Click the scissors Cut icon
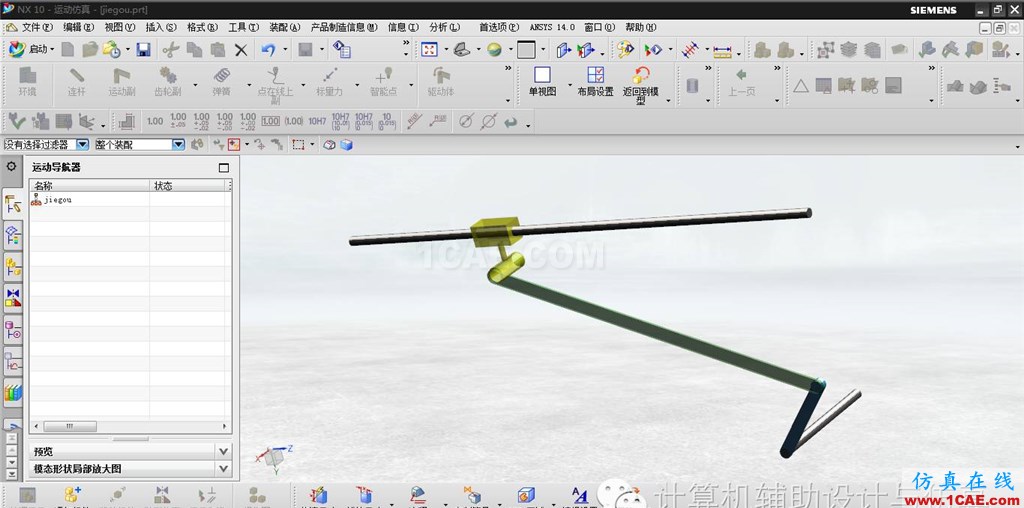The height and width of the screenshot is (508, 1024). [171, 50]
